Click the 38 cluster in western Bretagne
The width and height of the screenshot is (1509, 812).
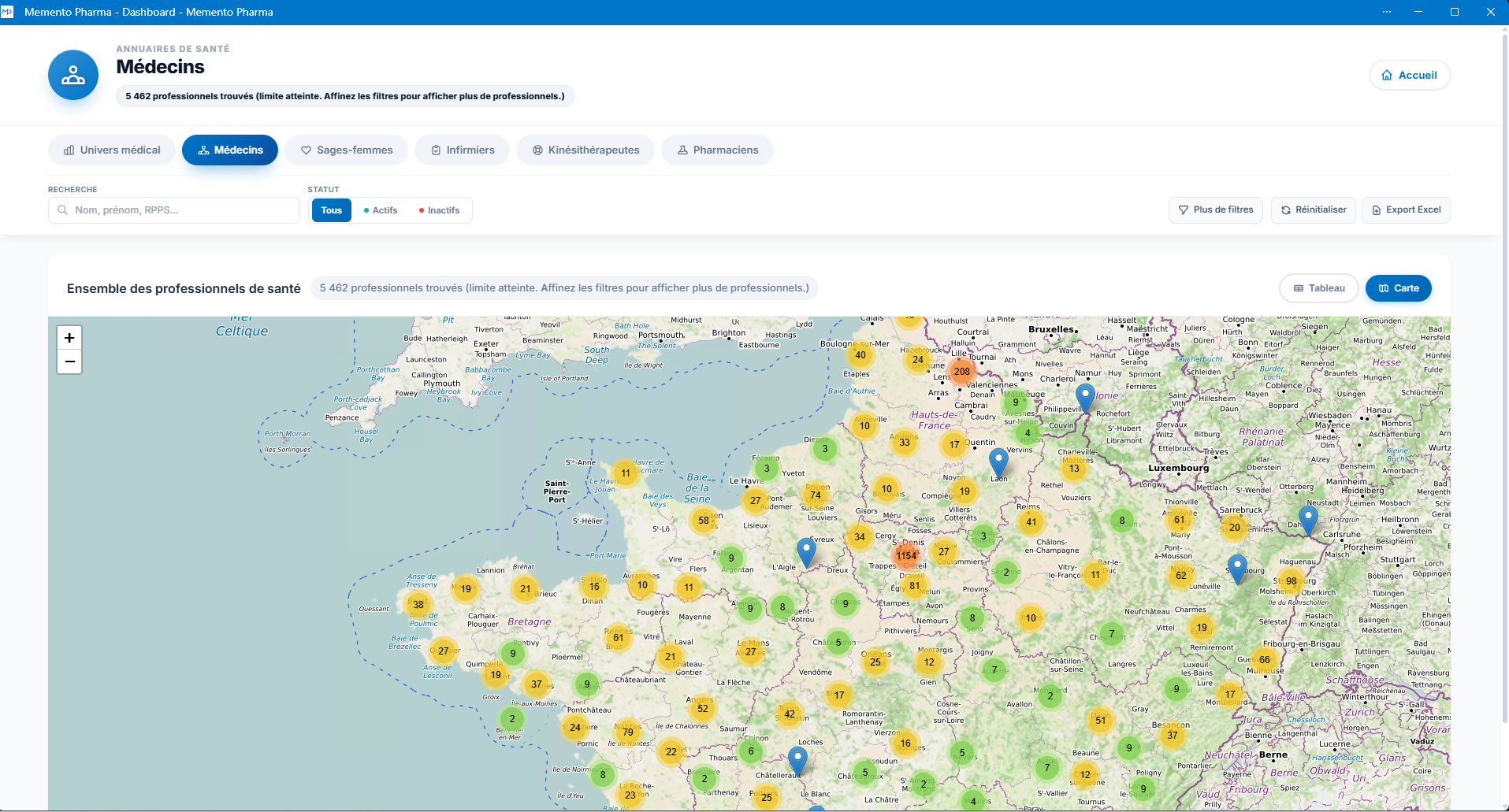pos(418,605)
